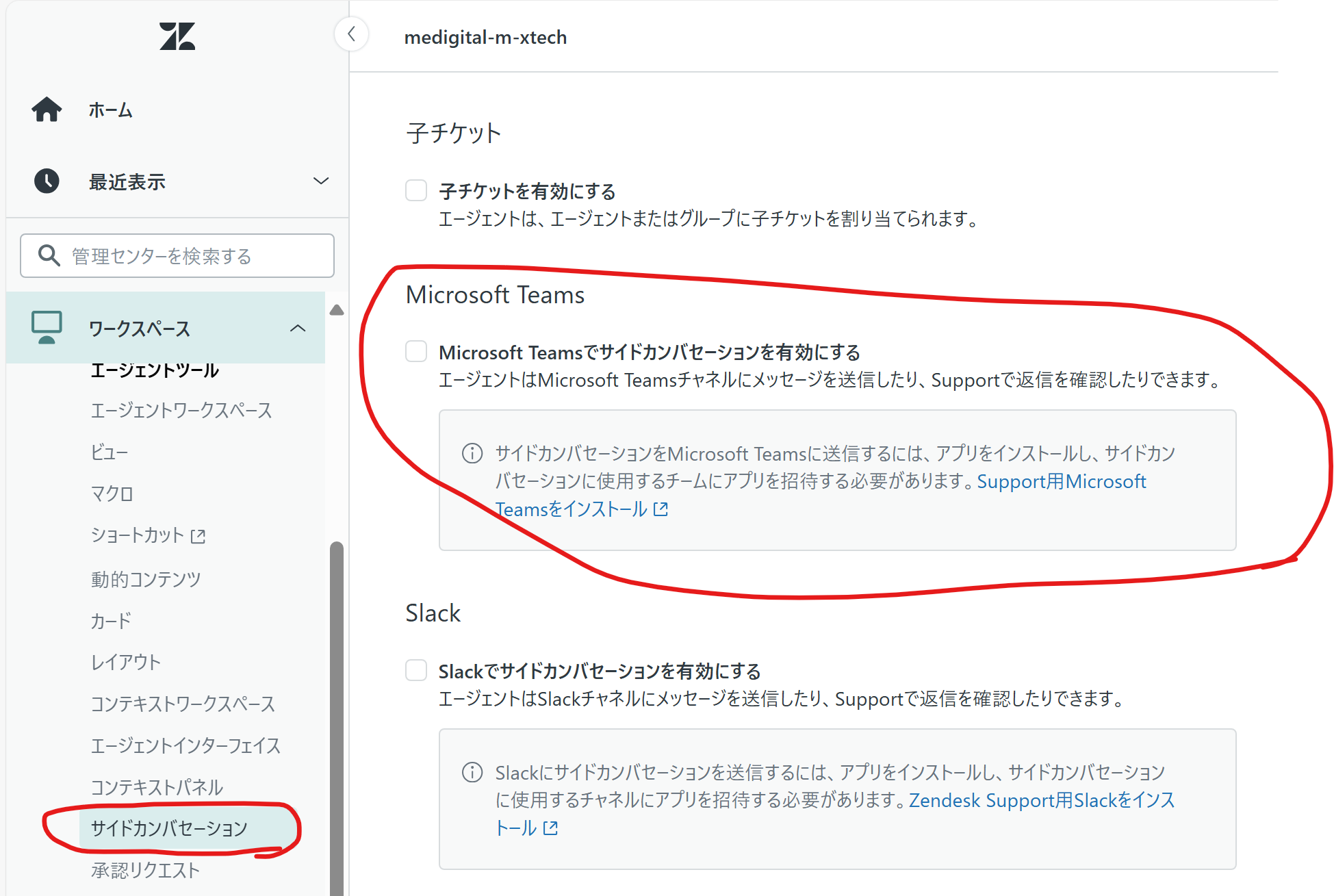This screenshot has height=896, width=1334.
Task: Enable Microsoft Teams side conversations checkbox
Action: point(416,351)
